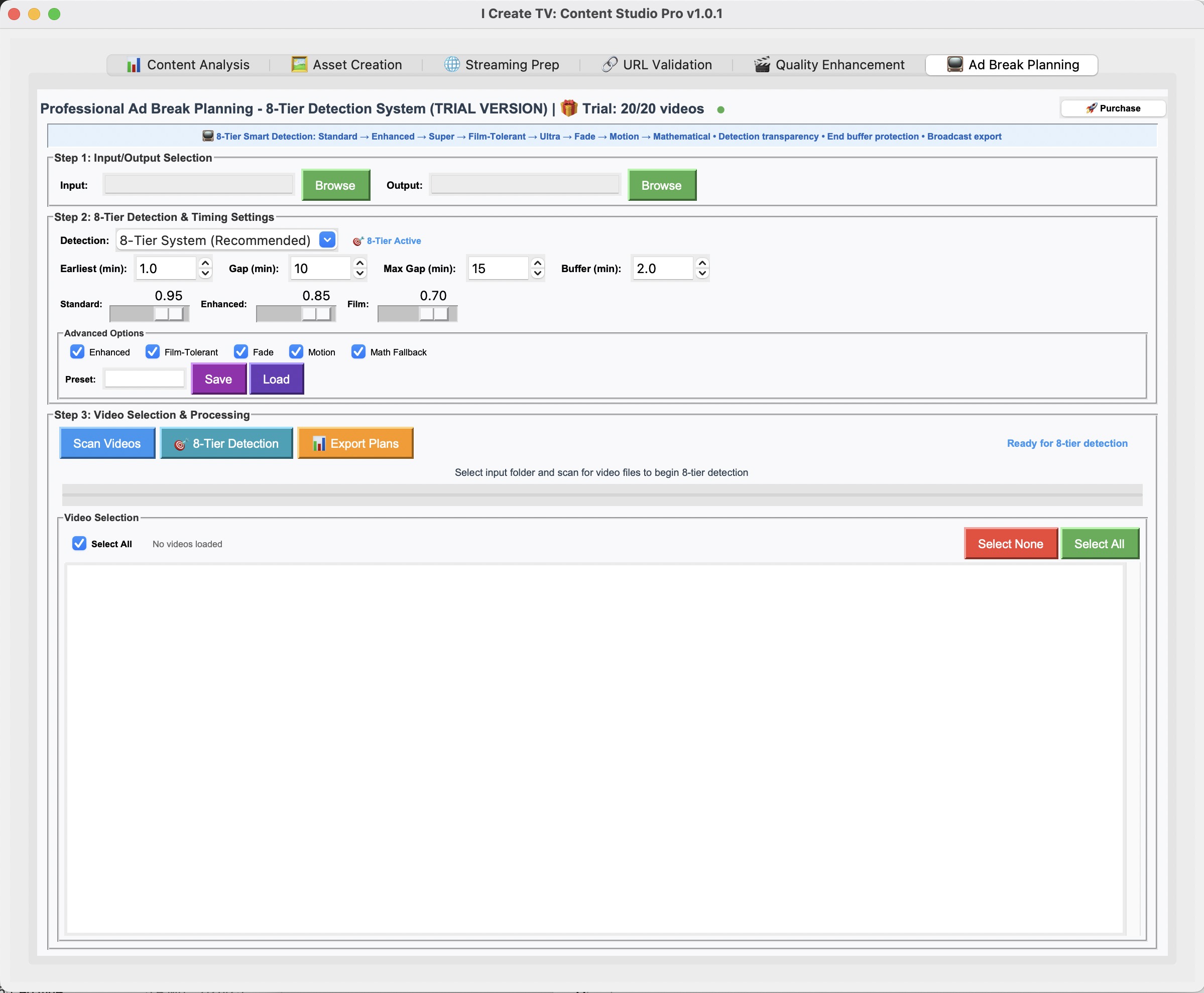
Task: Click the Streaming Prep globe icon
Action: pyautogui.click(x=452, y=65)
